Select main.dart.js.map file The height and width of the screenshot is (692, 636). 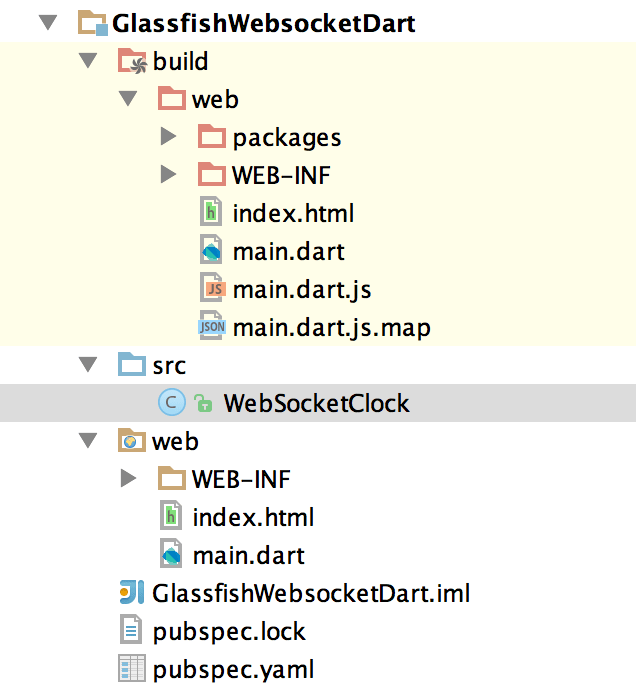(331, 327)
